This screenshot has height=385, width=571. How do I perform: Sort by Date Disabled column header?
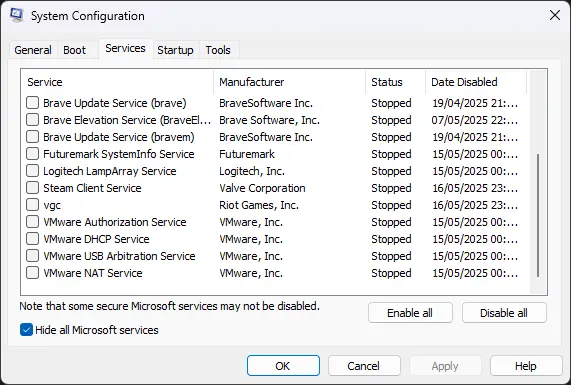(x=476, y=82)
